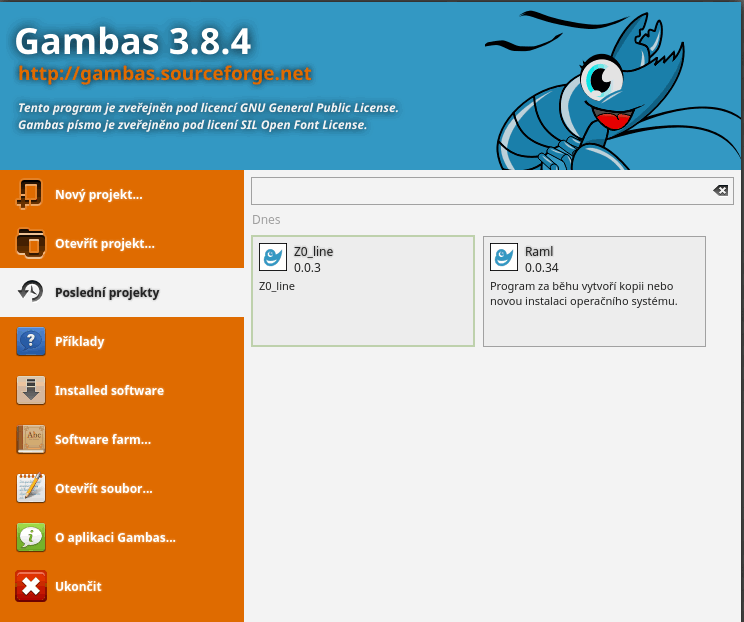744x622 pixels.
Task: Click the Ukončit label to quit
Action: pyautogui.click(x=78, y=586)
